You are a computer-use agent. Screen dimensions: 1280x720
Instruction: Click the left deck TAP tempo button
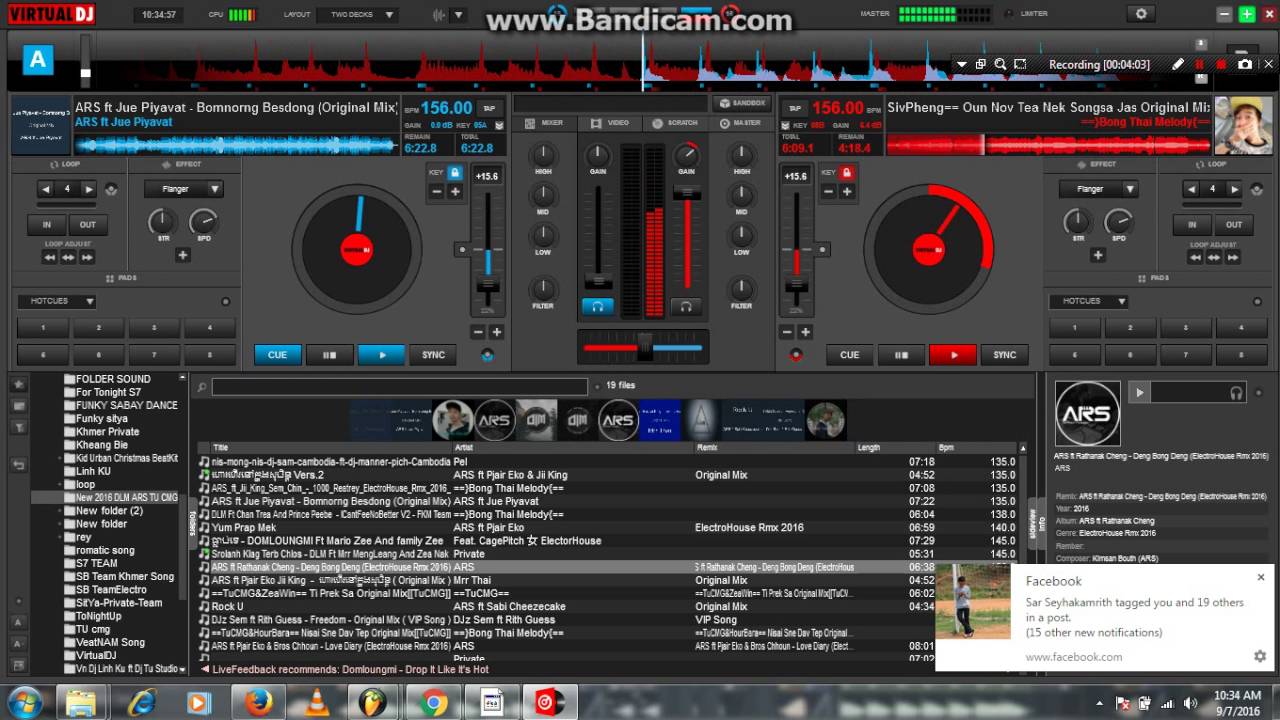click(489, 108)
